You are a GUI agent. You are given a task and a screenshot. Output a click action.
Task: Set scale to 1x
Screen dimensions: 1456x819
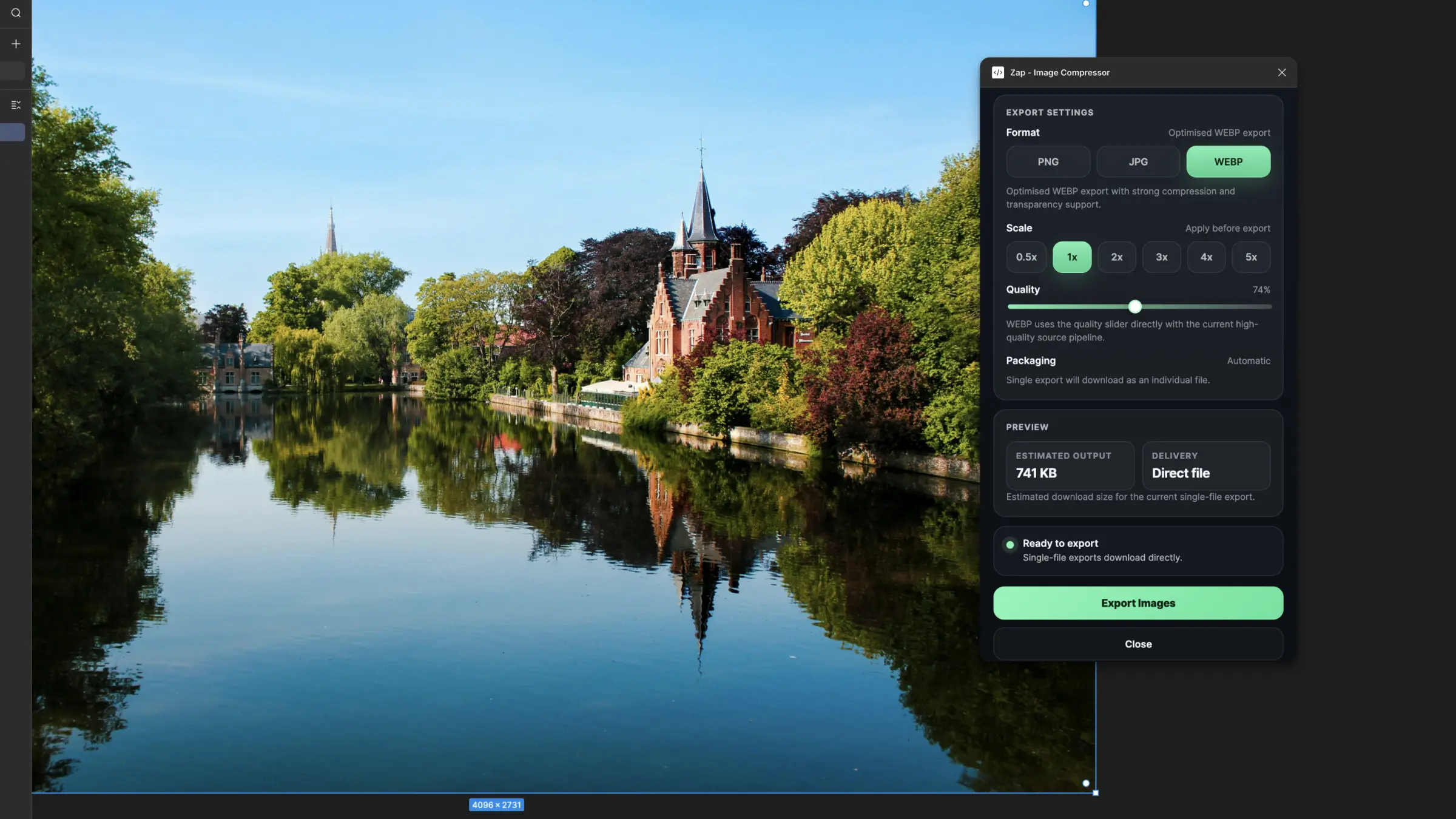(x=1071, y=257)
